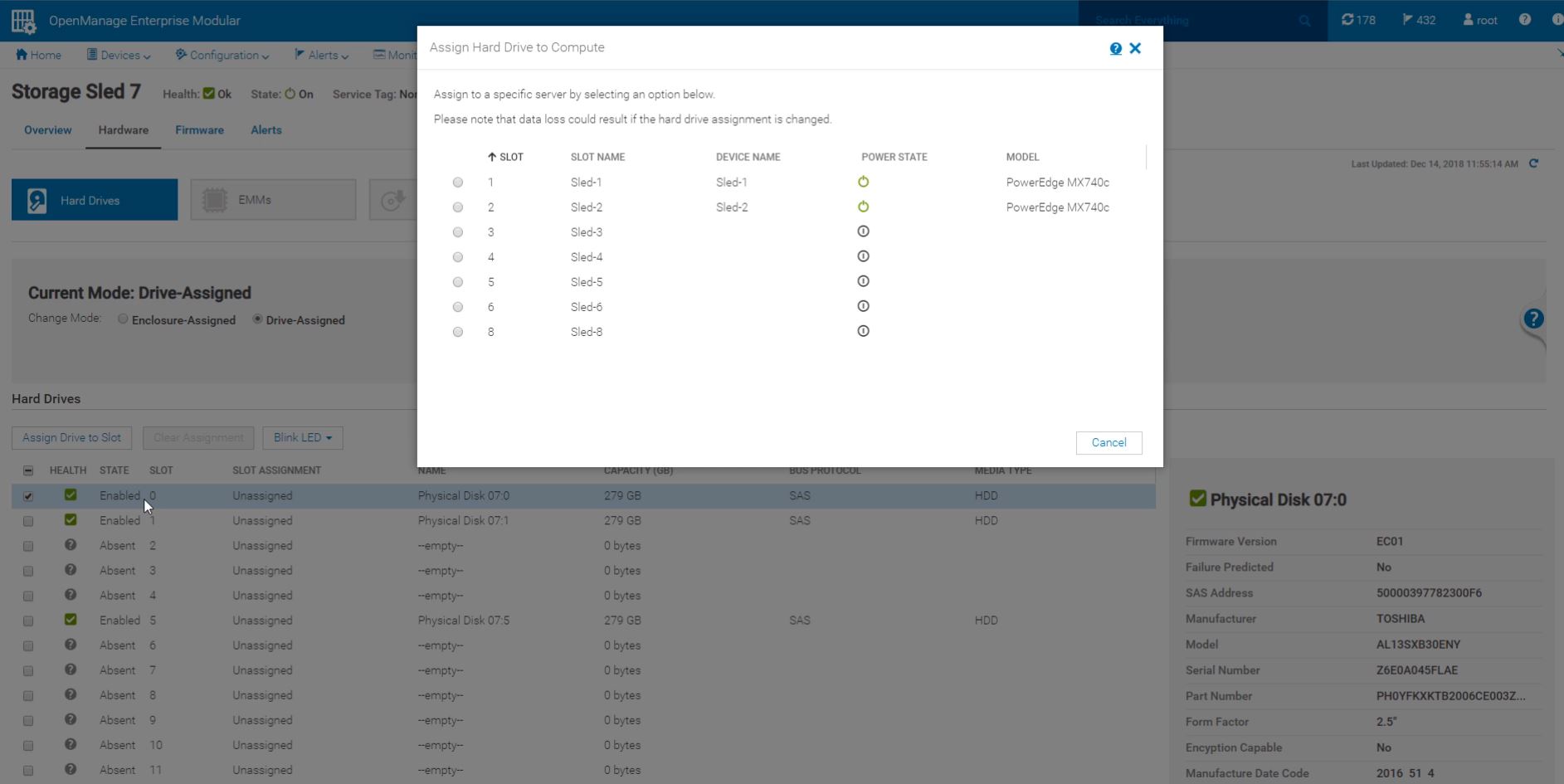Viewport: 1564px width, 784px height.
Task: Click the health icon for Physical Disk 07:1
Action: (71, 519)
